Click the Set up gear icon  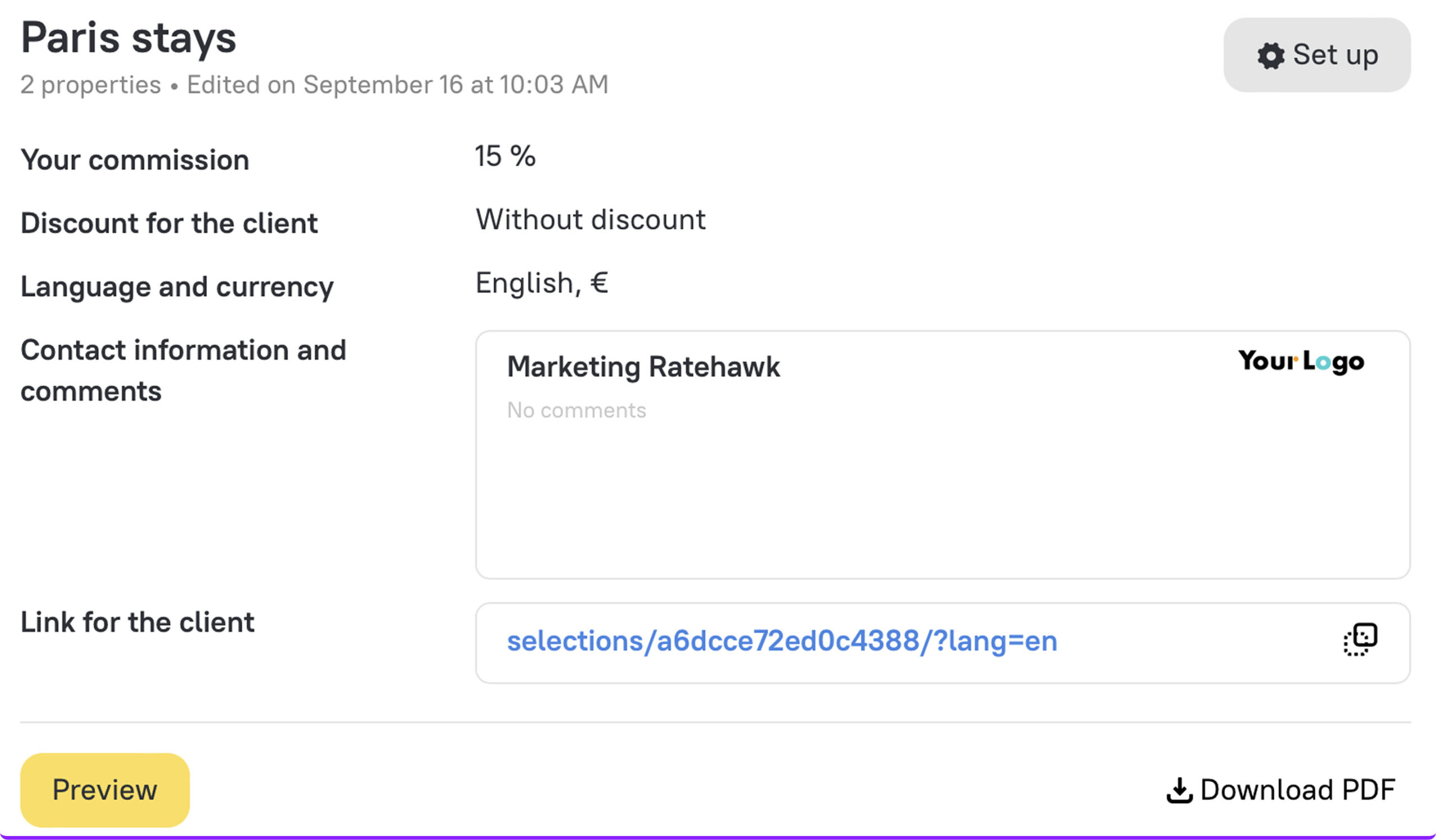(x=1270, y=56)
